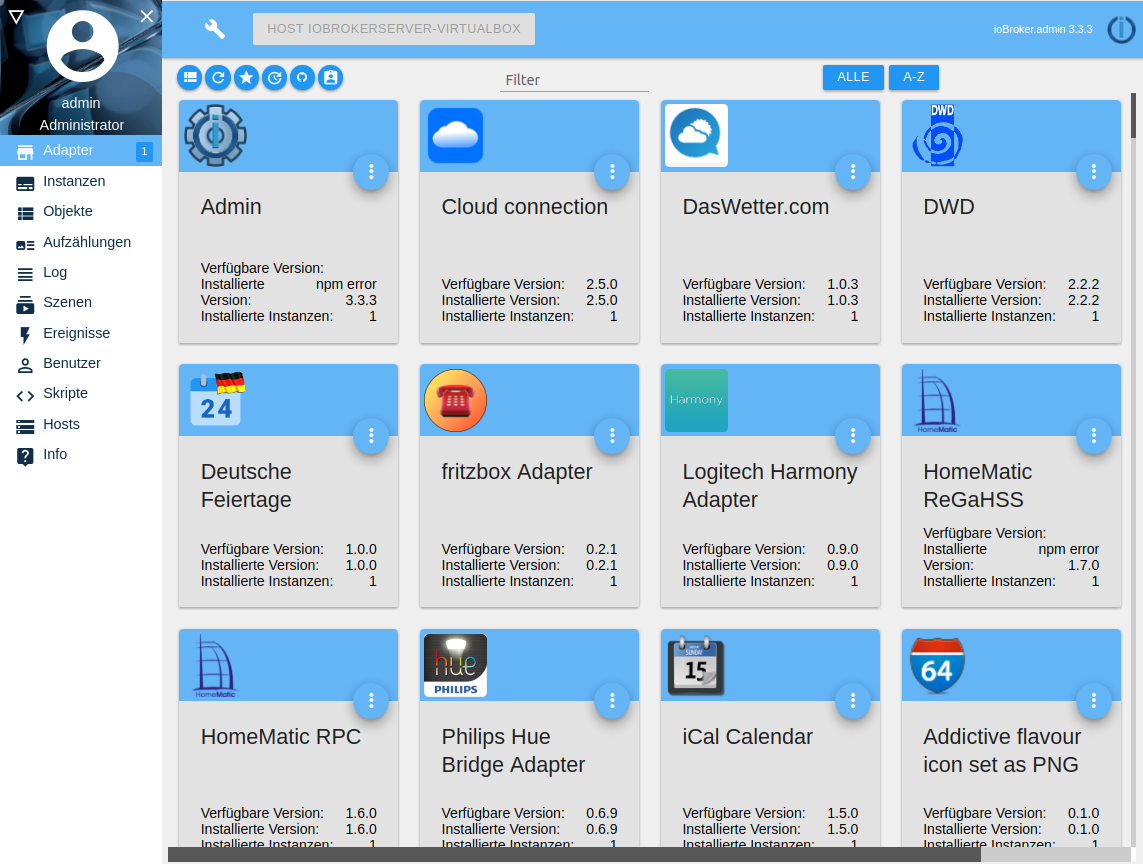This screenshot has width=1143, height=864.
Task: Open three-dot menu on DWD card
Action: tap(1093, 171)
